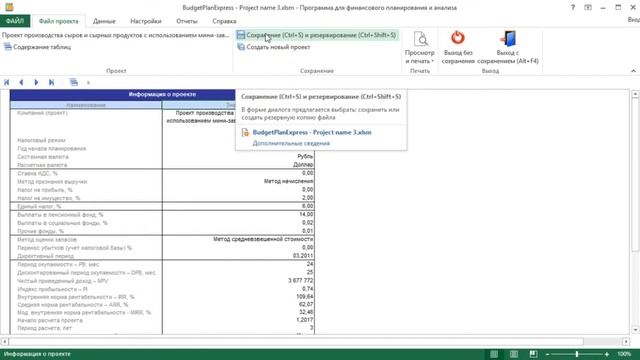The width and height of the screenshot is (640, 360).
Task: Open the quick toolbar customize dropdown arrow
Action: [x=88, y=83]
